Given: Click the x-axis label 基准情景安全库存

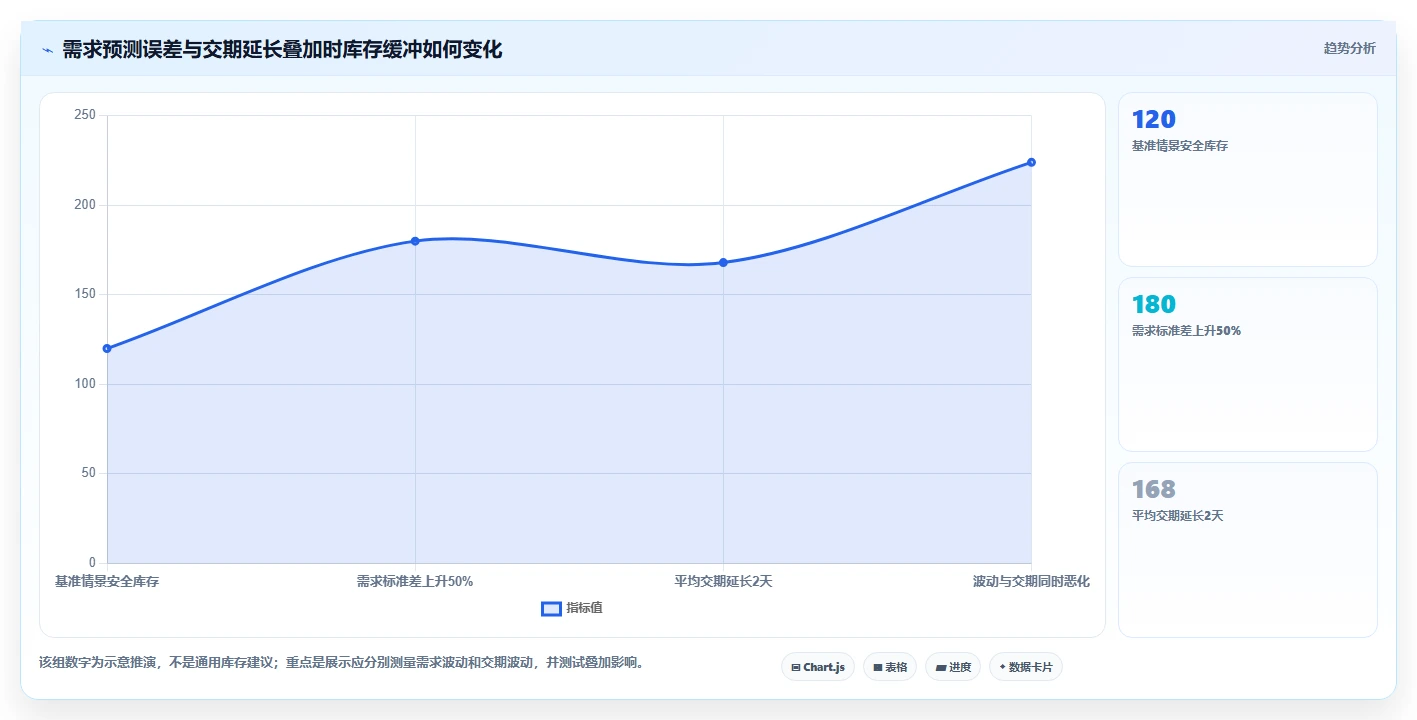Looking at the screenshot, I should click(x=107, y=582).
